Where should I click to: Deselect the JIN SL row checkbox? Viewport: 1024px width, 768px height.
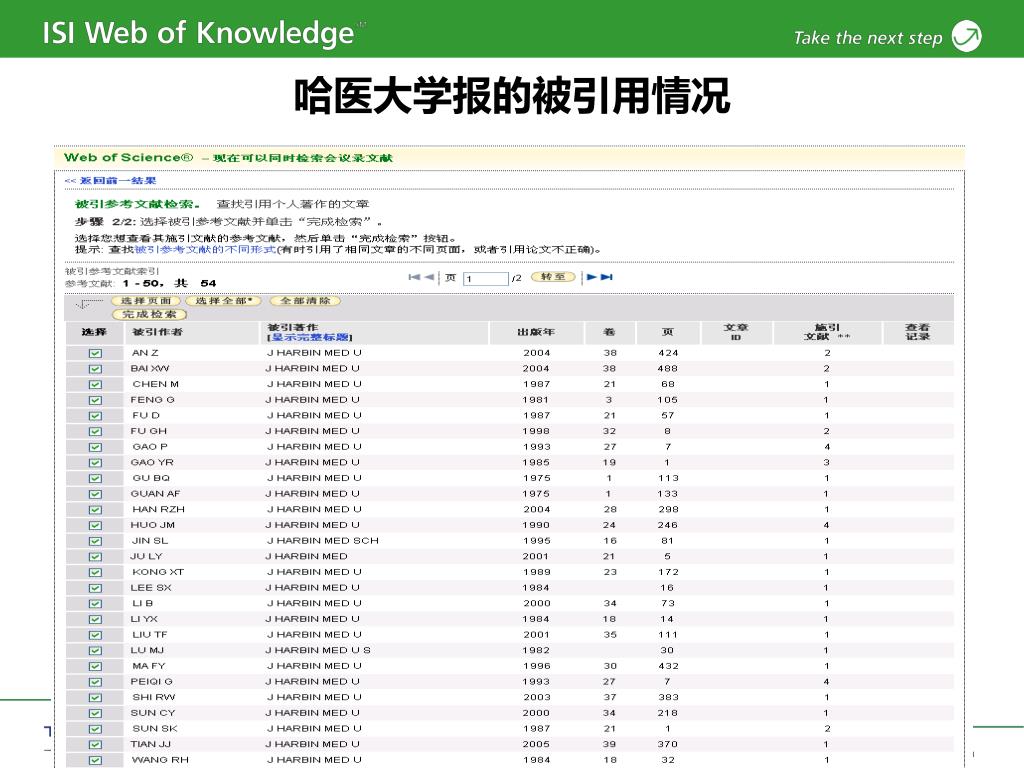point(95,541)
